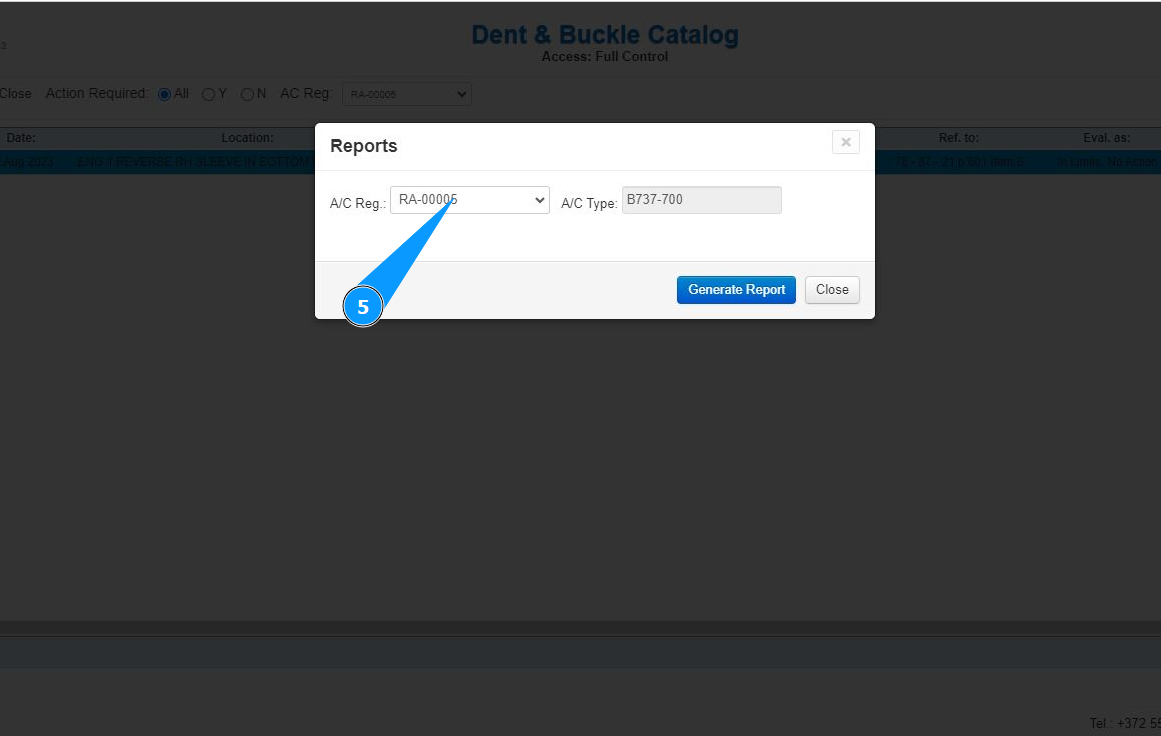Select the All radio for Action Required

coord(164,94)
